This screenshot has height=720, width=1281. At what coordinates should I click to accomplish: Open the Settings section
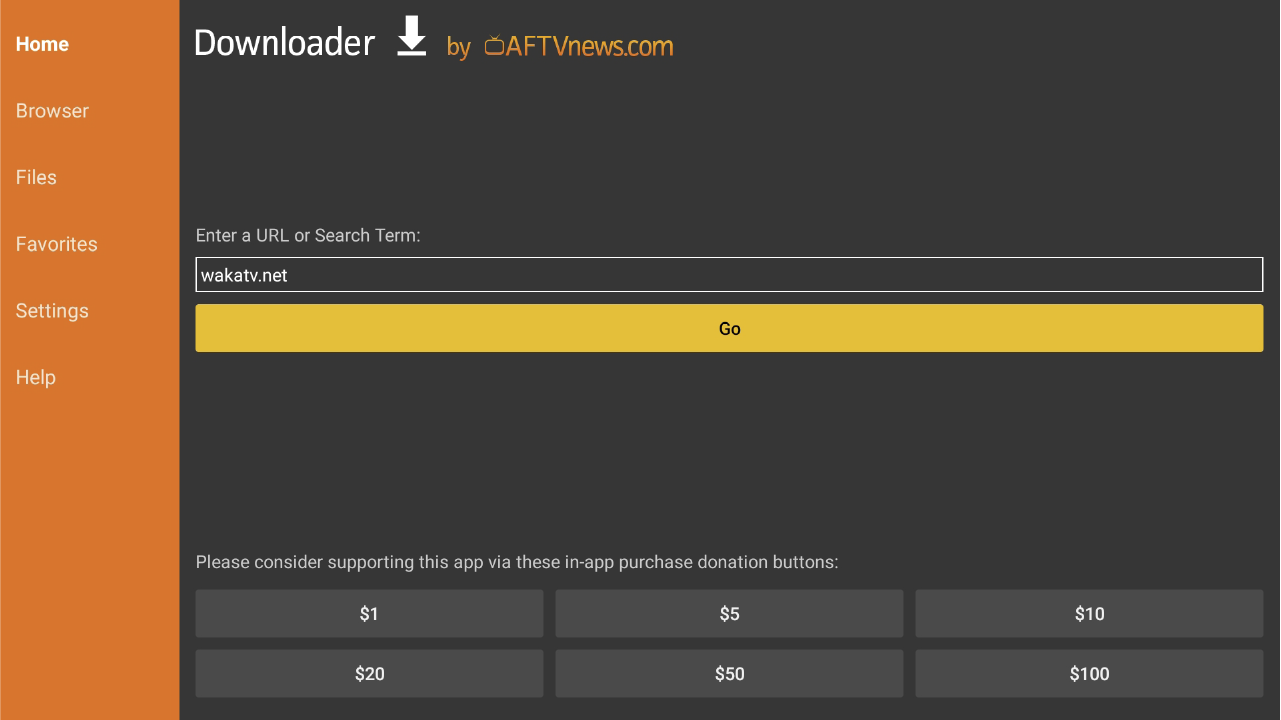point(52,311)
